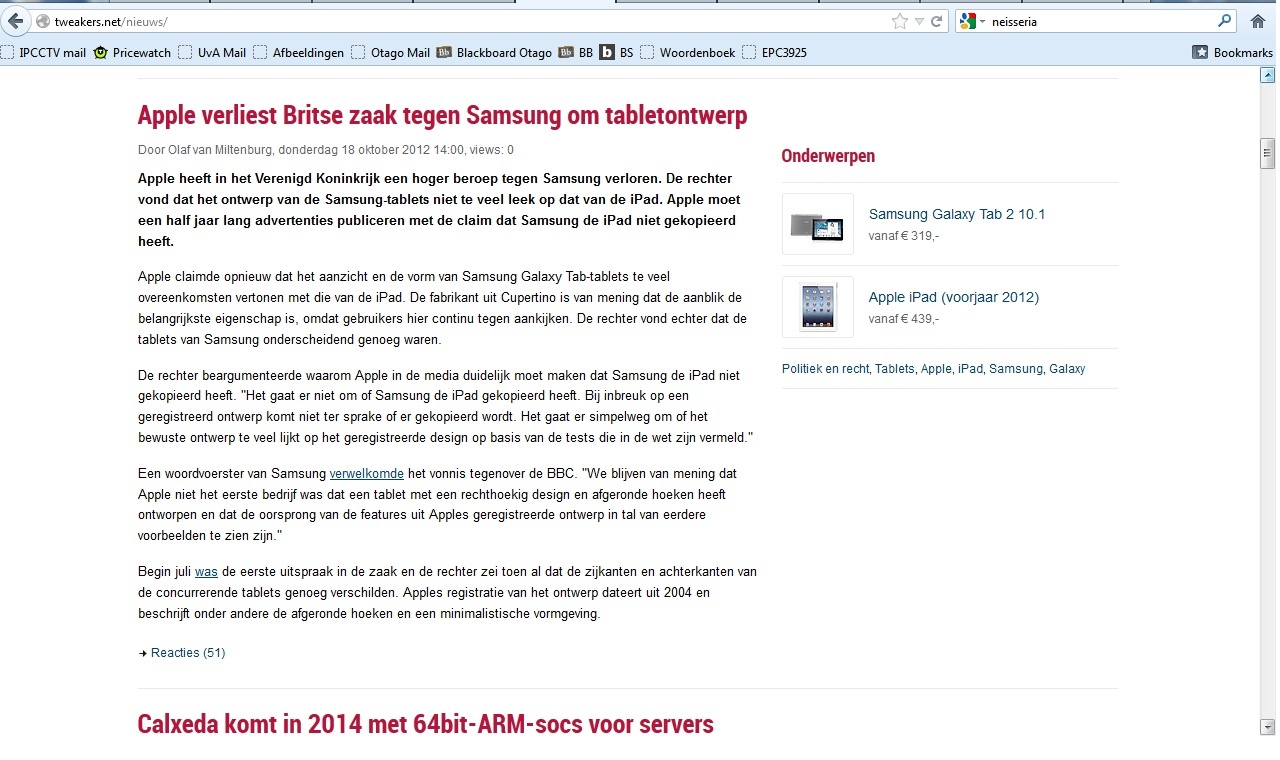Click the search magnifier icon

click(x=1225, y=21)
